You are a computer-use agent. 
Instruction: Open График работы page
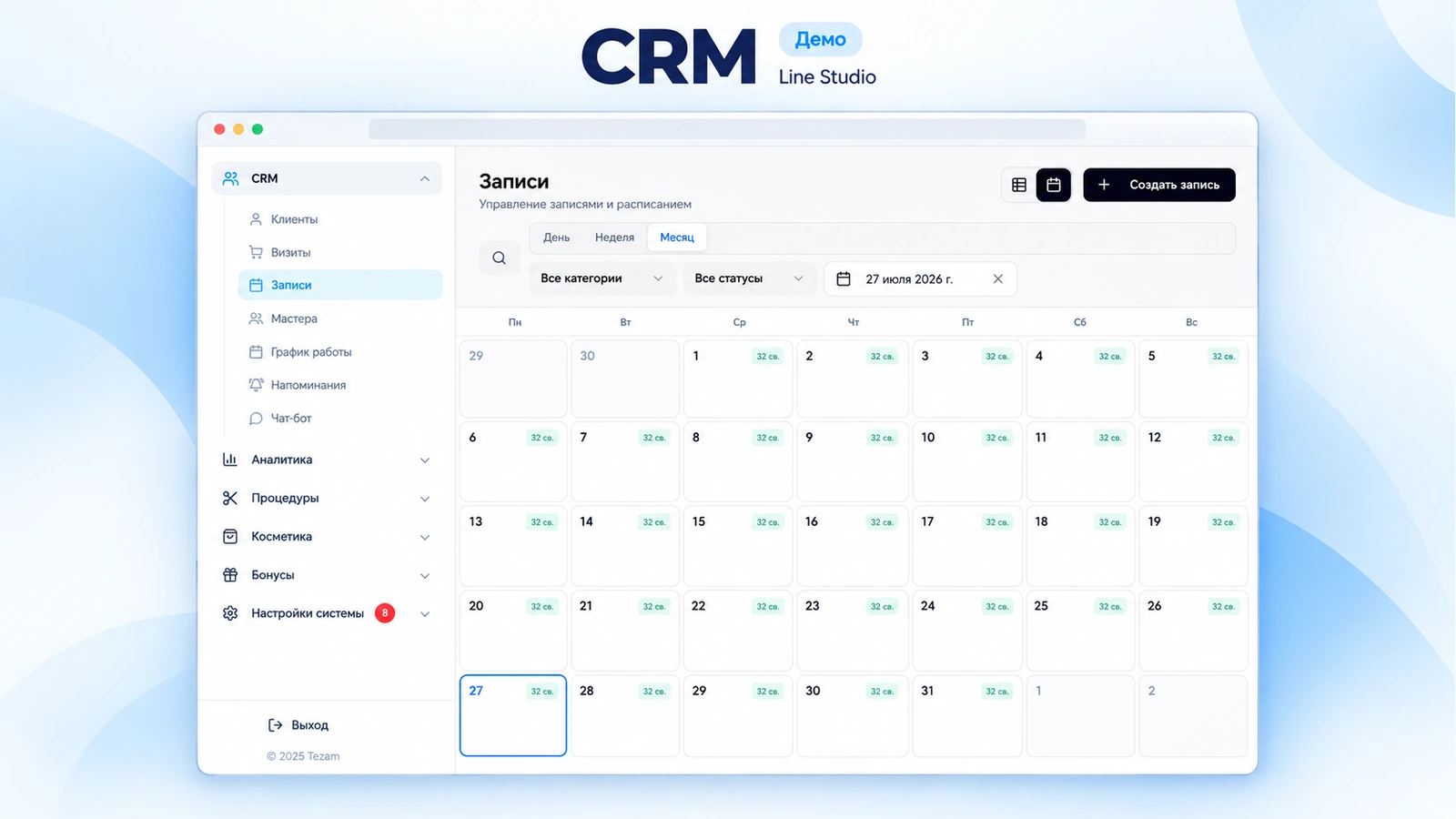pyautogui.click(x=340, y=351)
